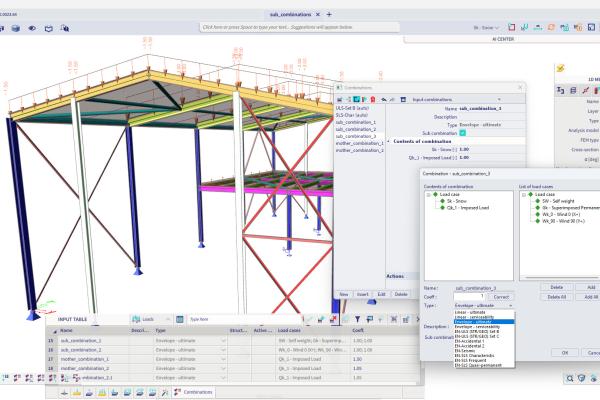Click the magnifier search icon at bottom right
This screenshot has height=400, width=600.
click(x=570, y=378)
